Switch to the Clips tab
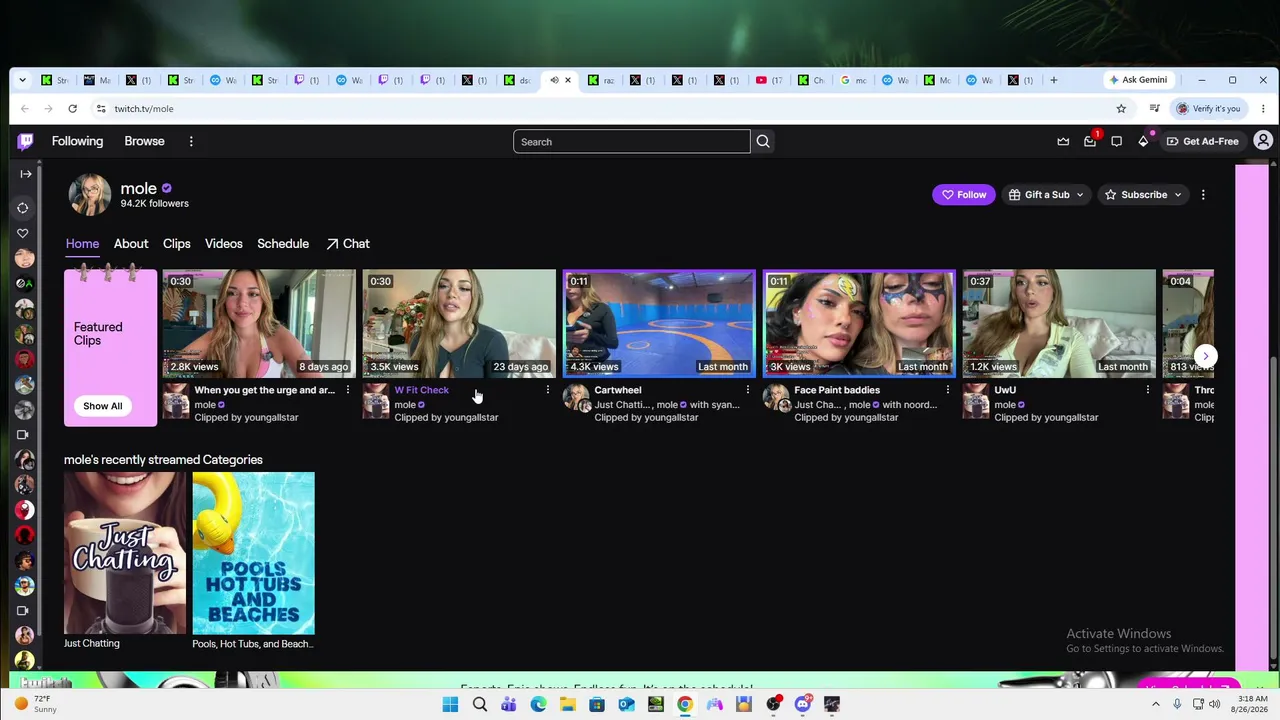Image resolution: width=1280 pixels, height=720 pixels. [x=177, y=244]
